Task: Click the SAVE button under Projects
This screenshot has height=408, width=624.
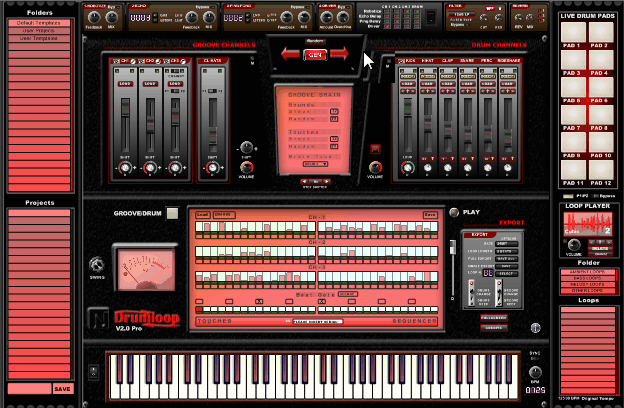Action: pos(62,389)
